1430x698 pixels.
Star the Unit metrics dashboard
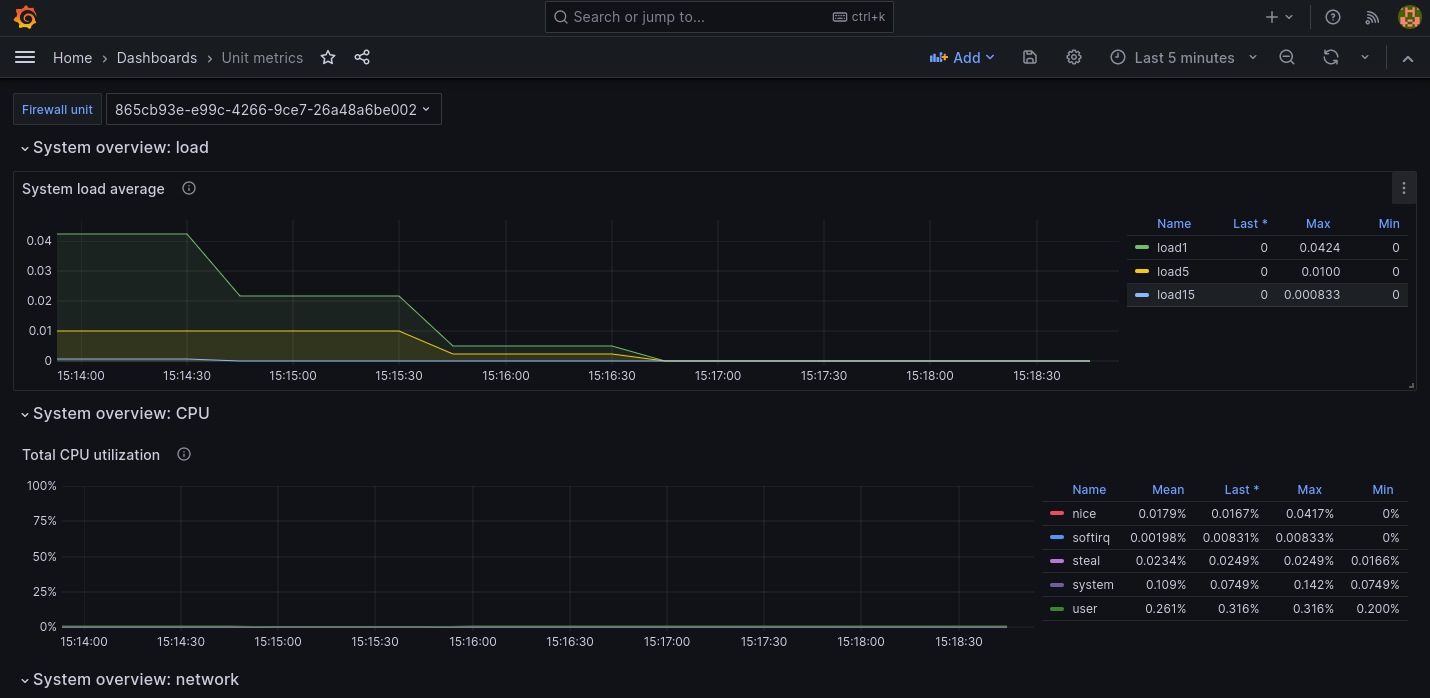[x=327, y=58]
